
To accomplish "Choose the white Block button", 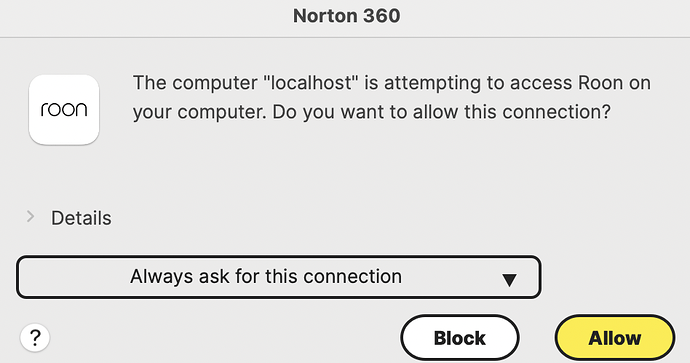I will (460, 338).
